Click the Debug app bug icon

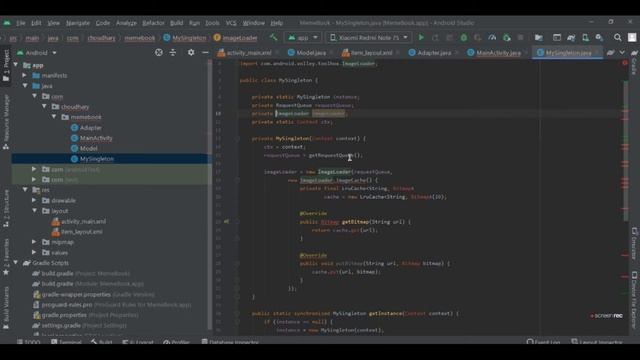tap(464, 38)
